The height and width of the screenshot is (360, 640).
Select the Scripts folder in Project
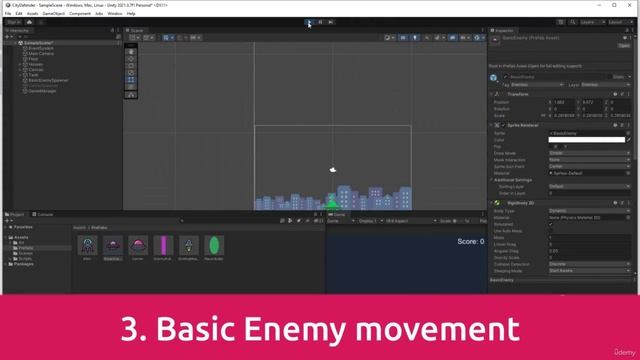pyautogui.click(x=23, y=259)
